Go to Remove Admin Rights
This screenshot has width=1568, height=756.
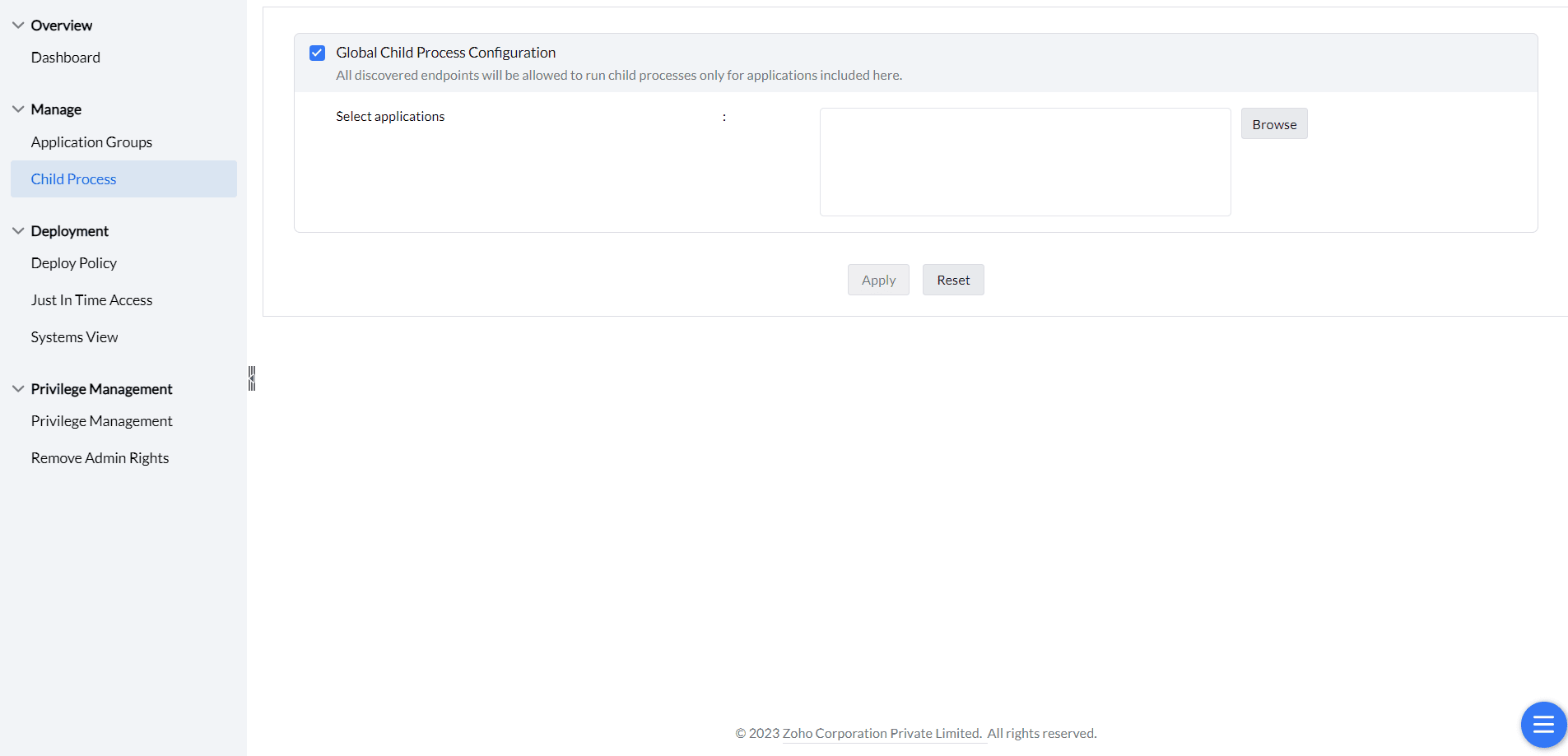(x=100, y=458)
